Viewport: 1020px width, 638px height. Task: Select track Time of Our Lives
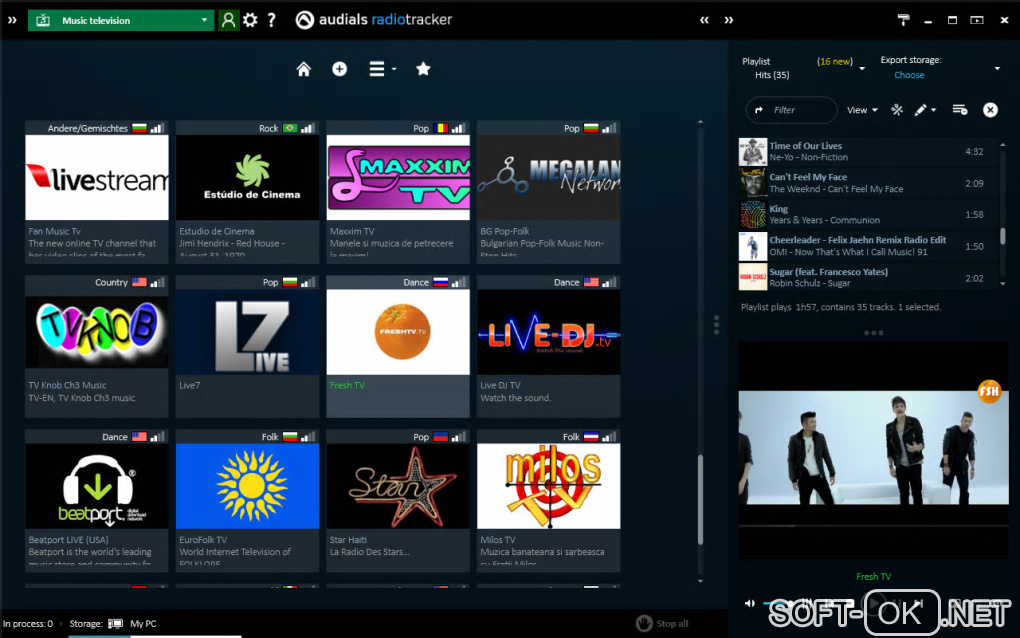868,152
